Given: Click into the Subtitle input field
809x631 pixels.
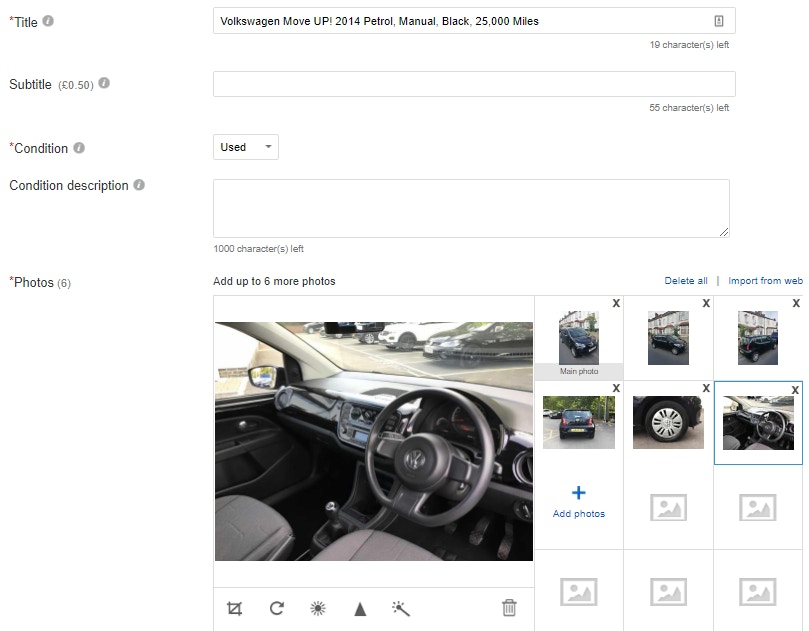Looking at the screenshot, I should pyautogui.click(x=474, y=84).
